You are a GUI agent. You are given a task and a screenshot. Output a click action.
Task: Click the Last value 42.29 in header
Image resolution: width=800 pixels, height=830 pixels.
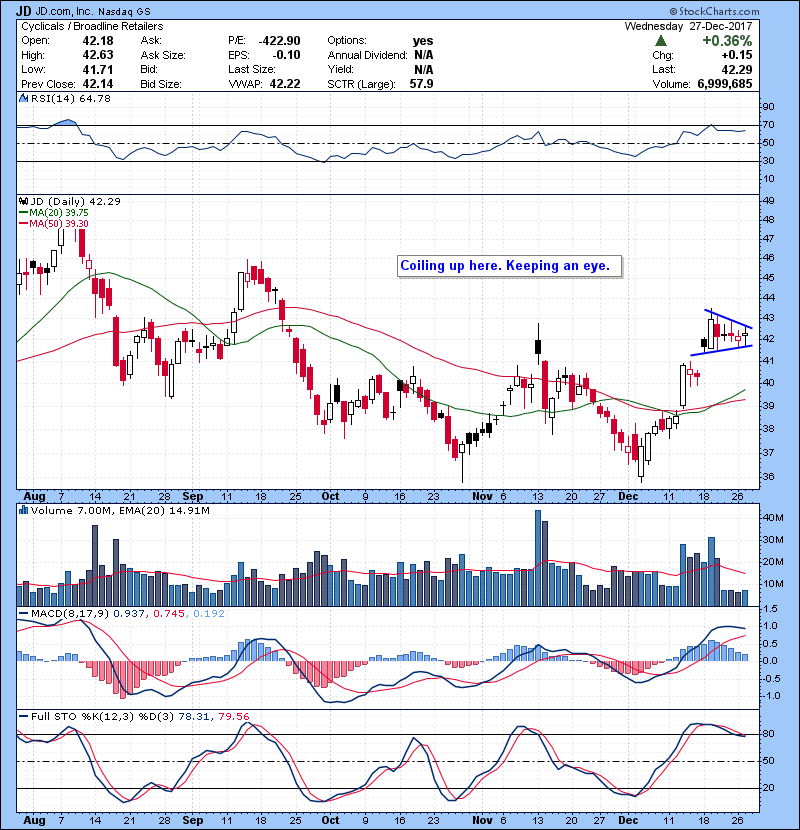(736, 69)
